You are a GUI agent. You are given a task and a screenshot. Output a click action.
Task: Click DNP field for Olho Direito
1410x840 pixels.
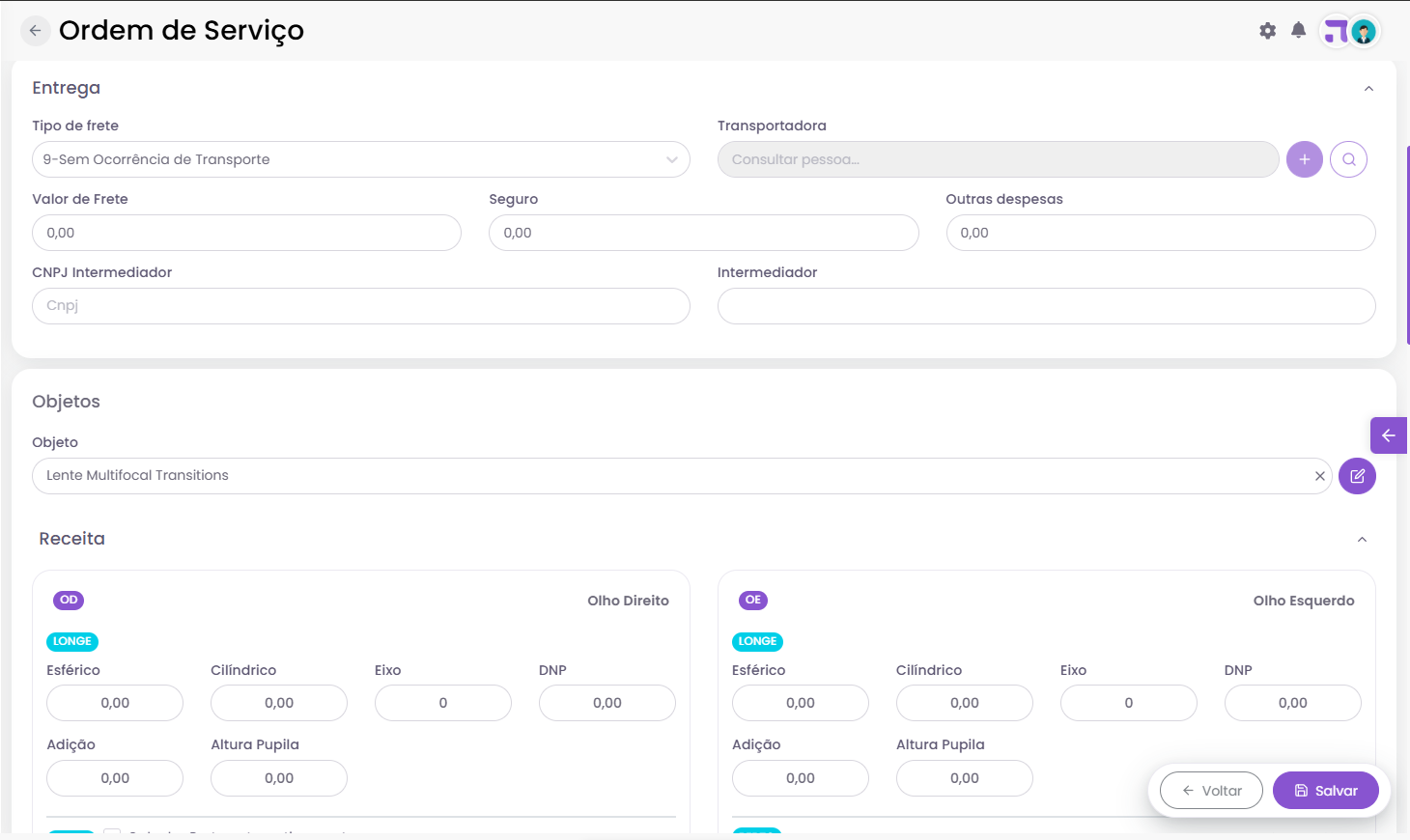coord(607,703)
